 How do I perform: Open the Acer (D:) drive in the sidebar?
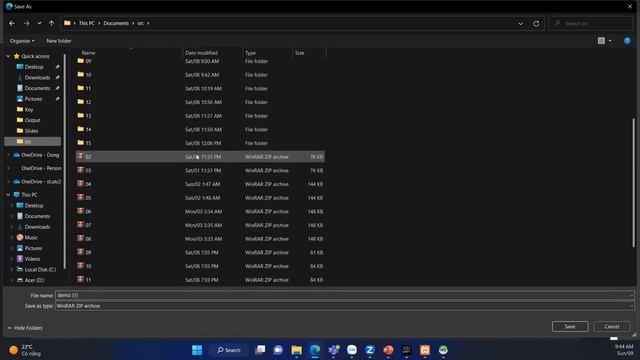click(34, 280)
